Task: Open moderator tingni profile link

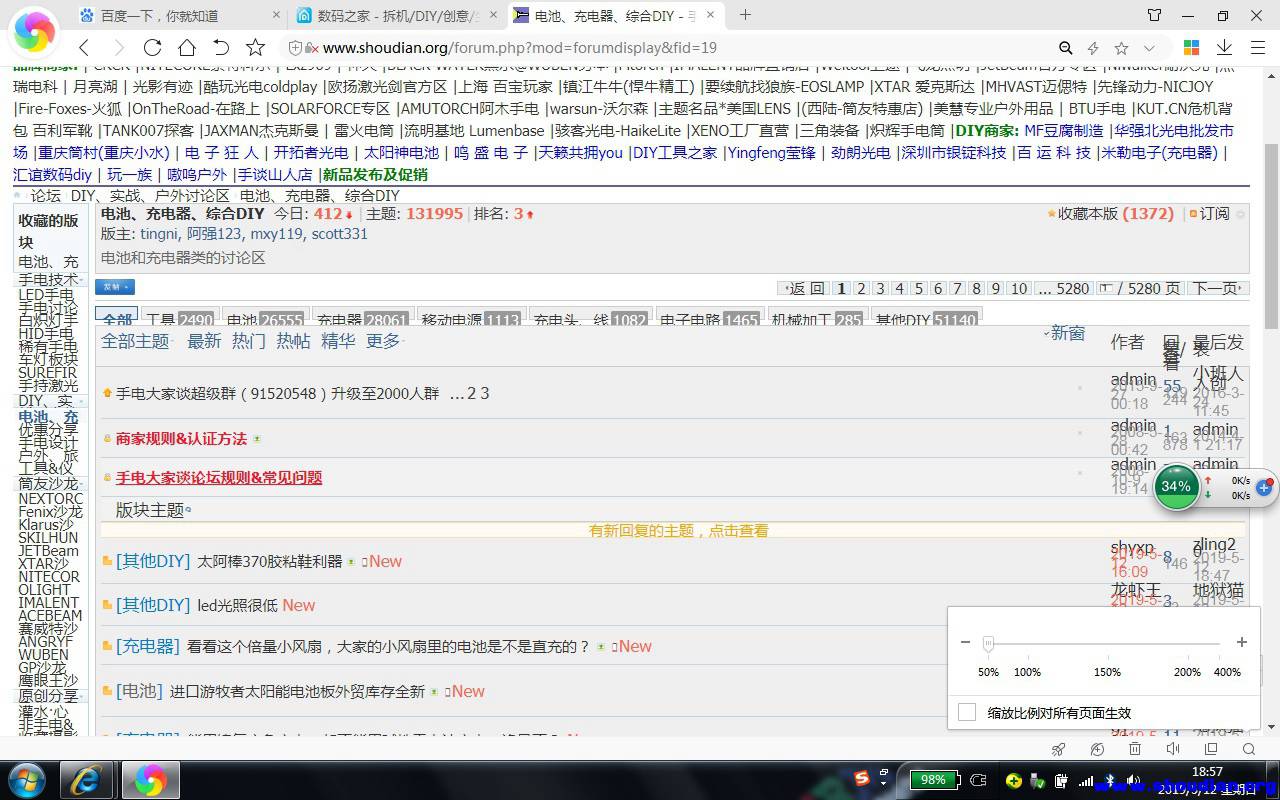Action: pyautogui.click(x=159, y=234)
